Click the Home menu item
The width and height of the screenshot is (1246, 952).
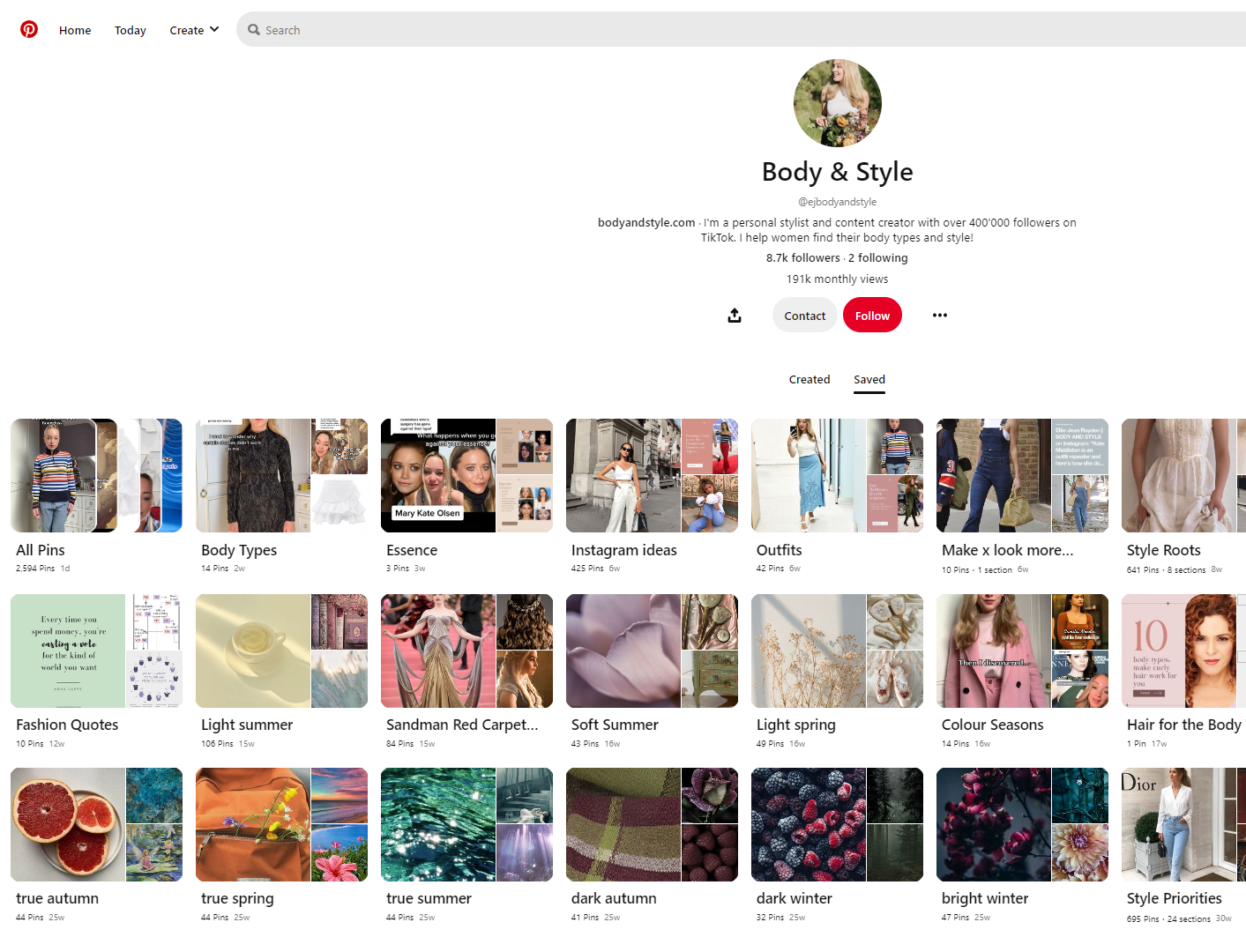pos(74,29)
